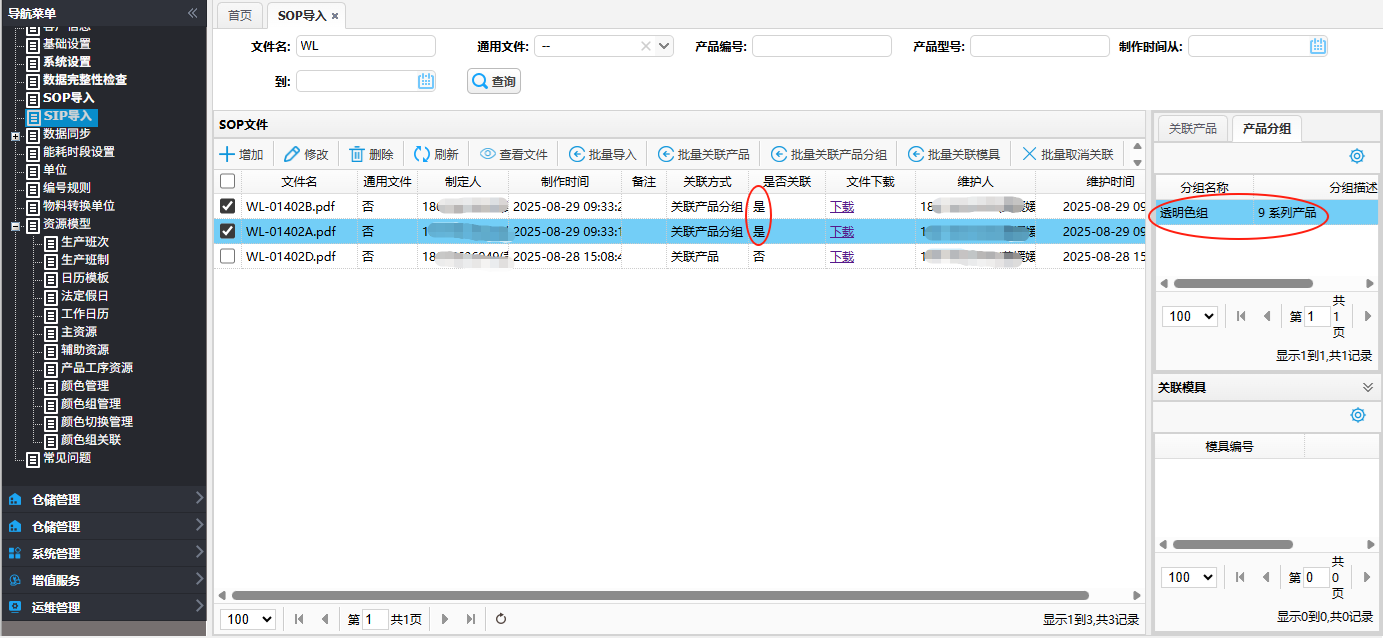The image size is (1383, 638).
Task: Open the gear settings in 产品分组 panel
Action: coord(1357,156)
